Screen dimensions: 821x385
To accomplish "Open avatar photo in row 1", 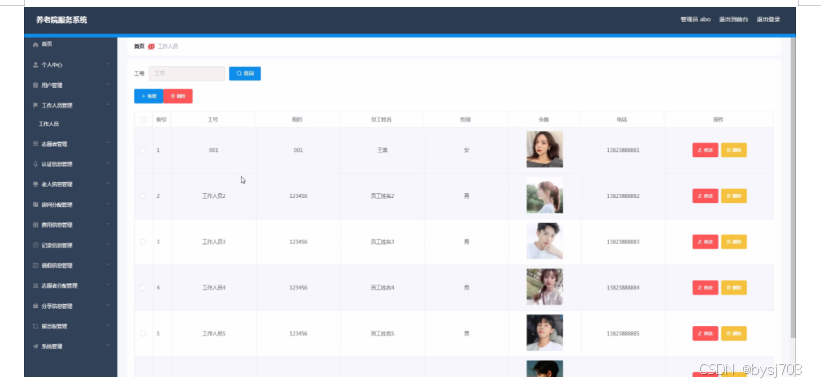I will 545,149.
